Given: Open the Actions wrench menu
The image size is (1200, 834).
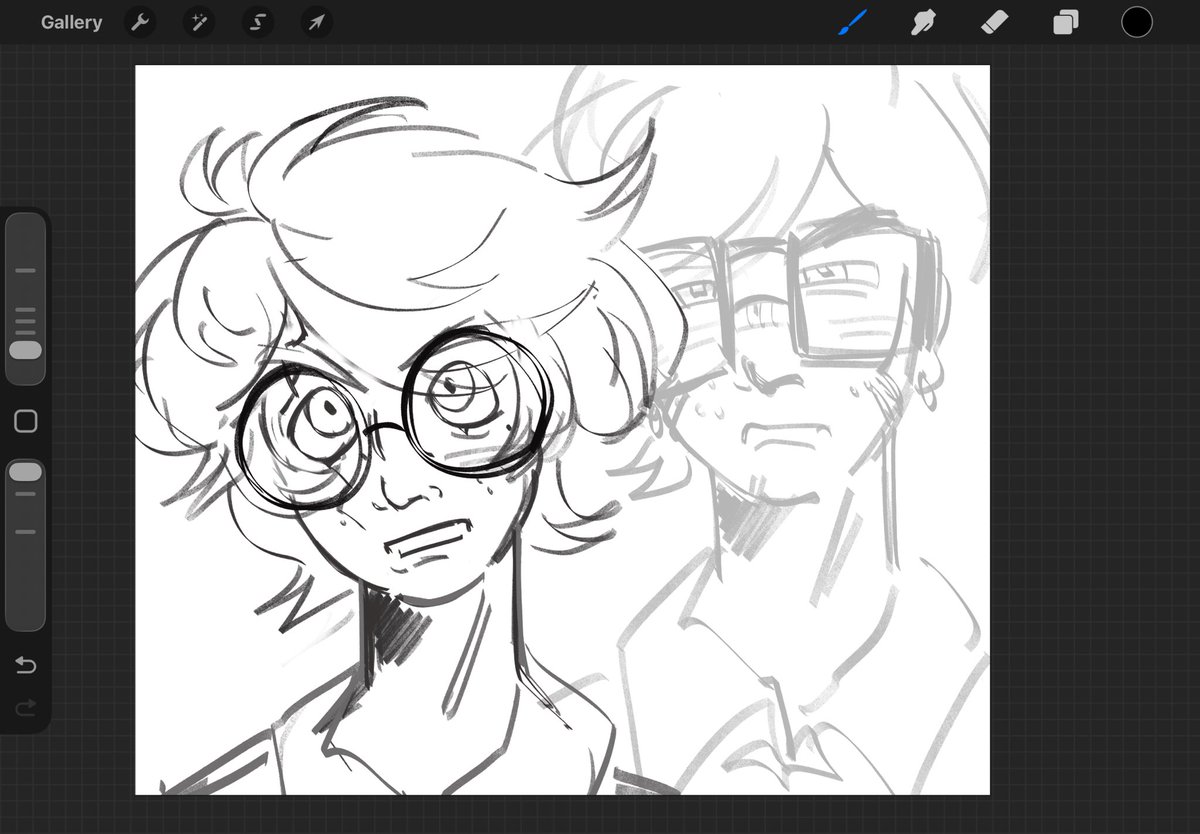Looking at the screenshot, I should click(x=140, y=22).
